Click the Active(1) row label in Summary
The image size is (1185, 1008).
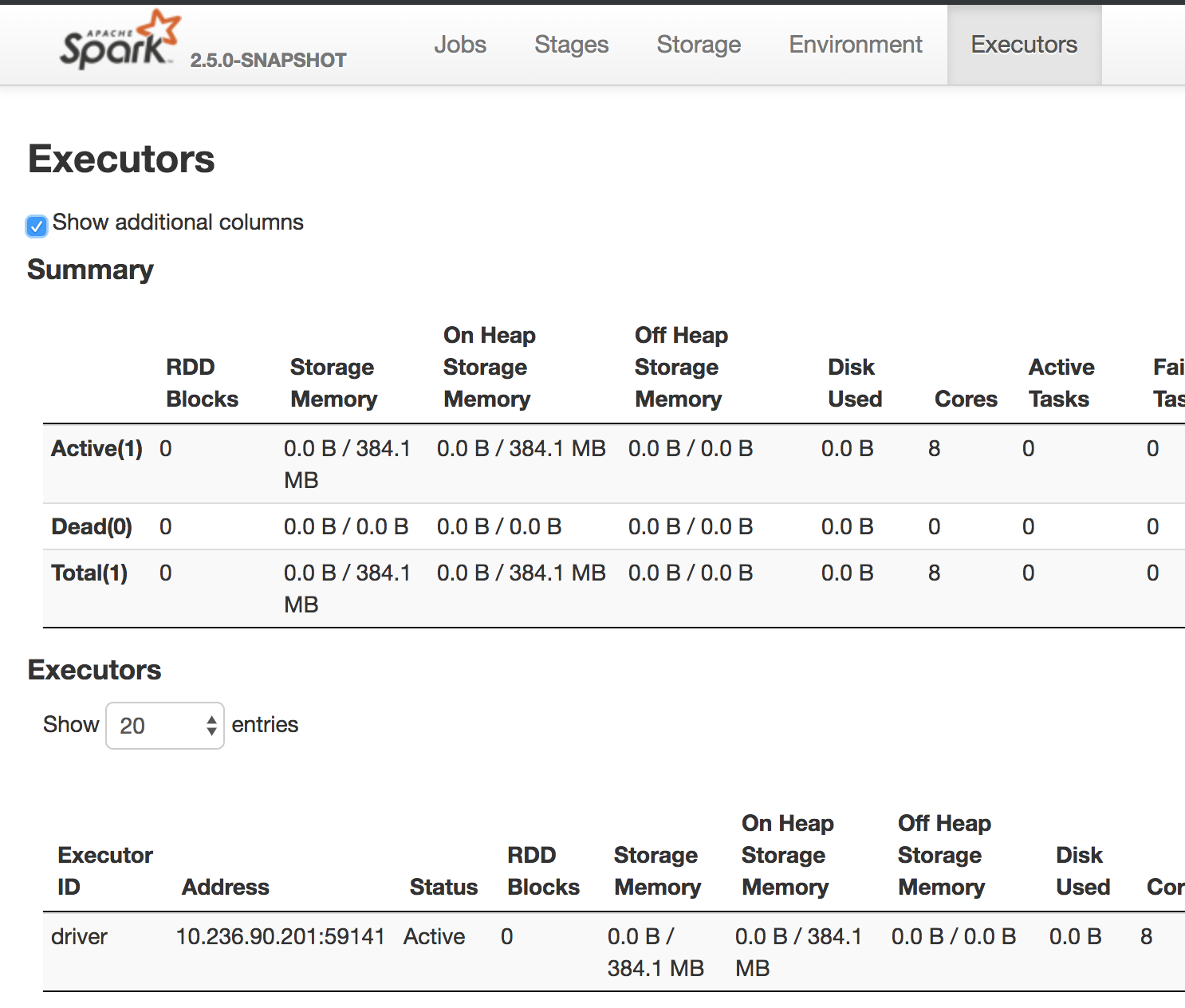[x=97, y=448]
